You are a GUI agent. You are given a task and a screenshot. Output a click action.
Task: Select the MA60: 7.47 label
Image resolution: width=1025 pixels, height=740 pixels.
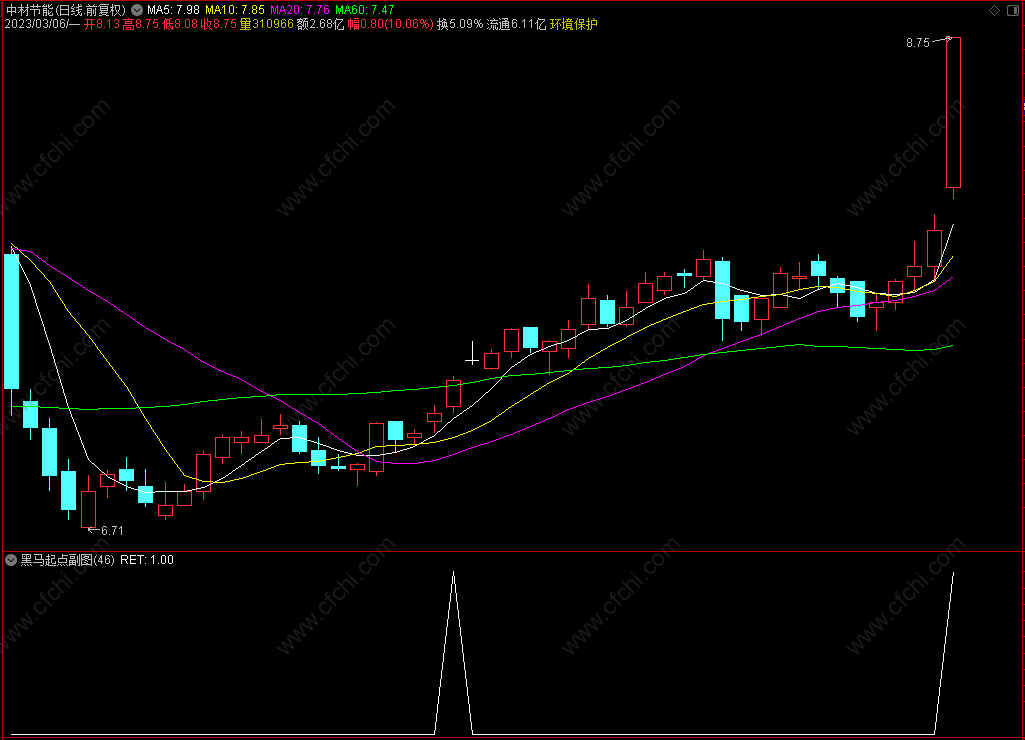pos(365,10)
